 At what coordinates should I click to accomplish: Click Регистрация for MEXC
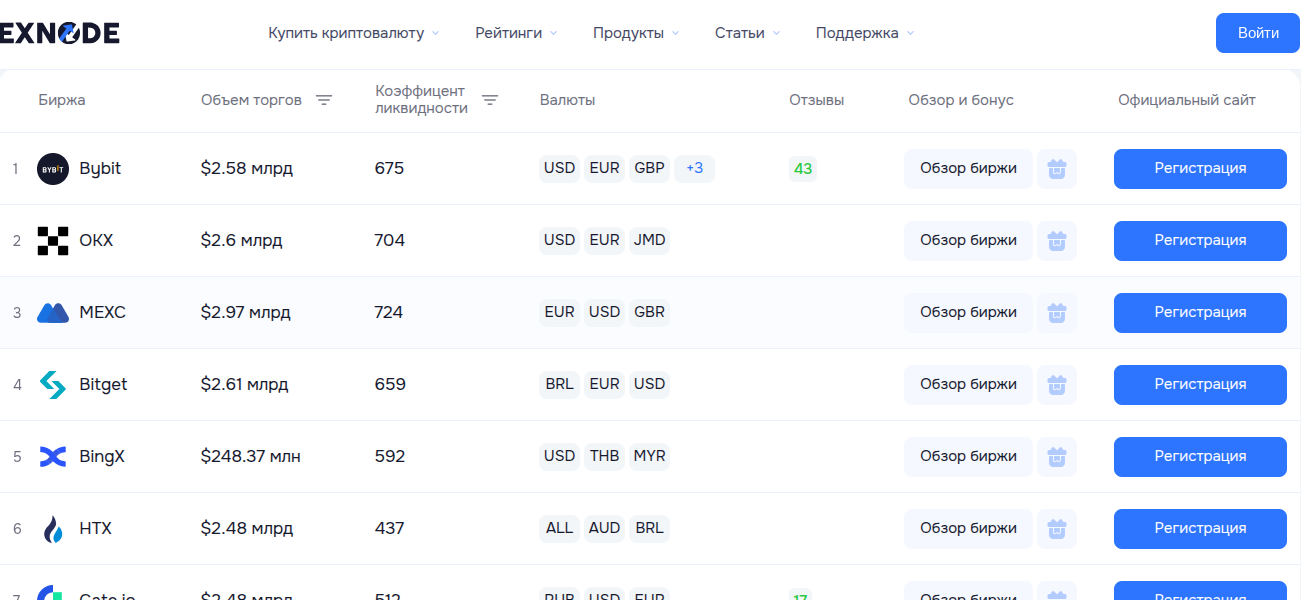coord(1200,313)
